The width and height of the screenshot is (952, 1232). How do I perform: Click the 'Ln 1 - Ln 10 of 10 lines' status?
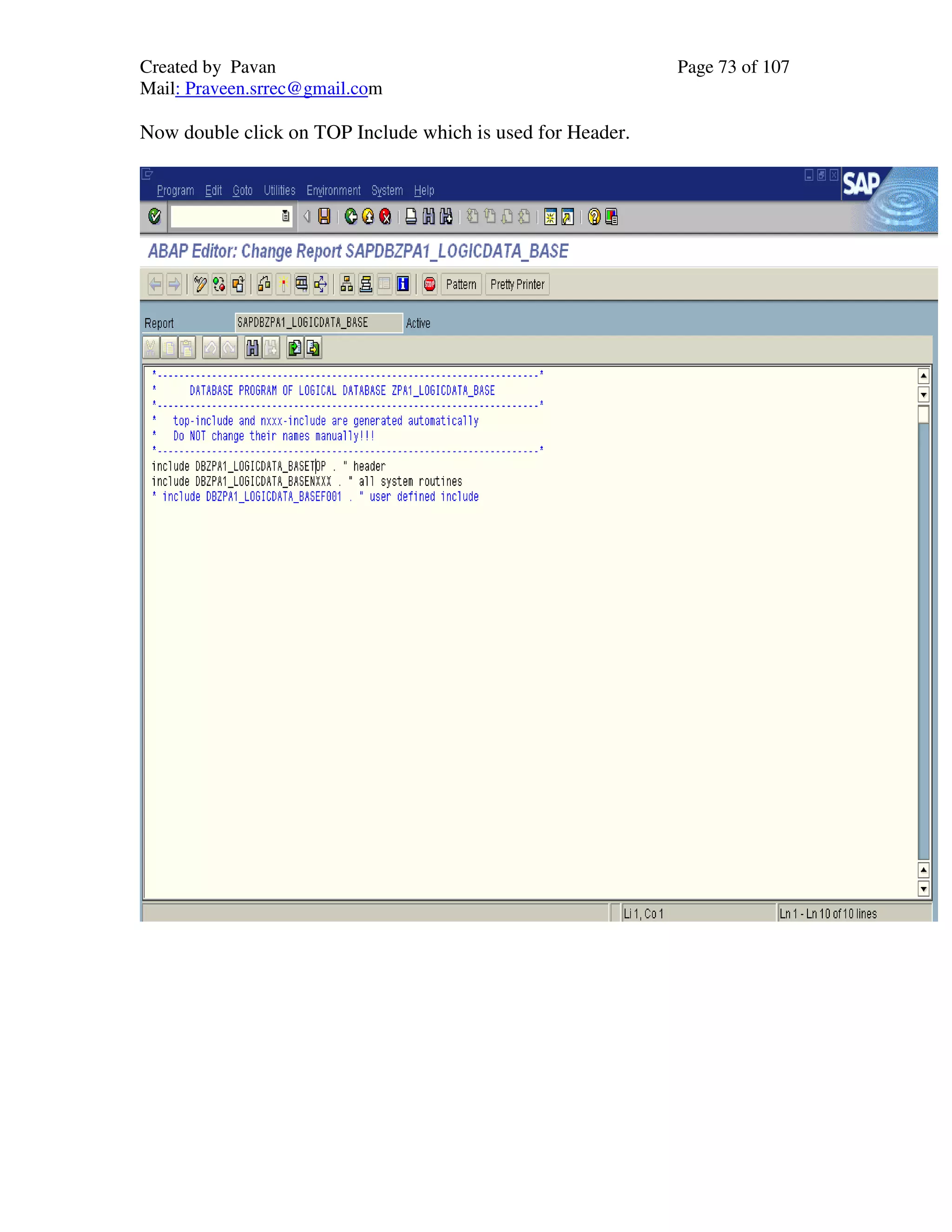pos(854,913)
